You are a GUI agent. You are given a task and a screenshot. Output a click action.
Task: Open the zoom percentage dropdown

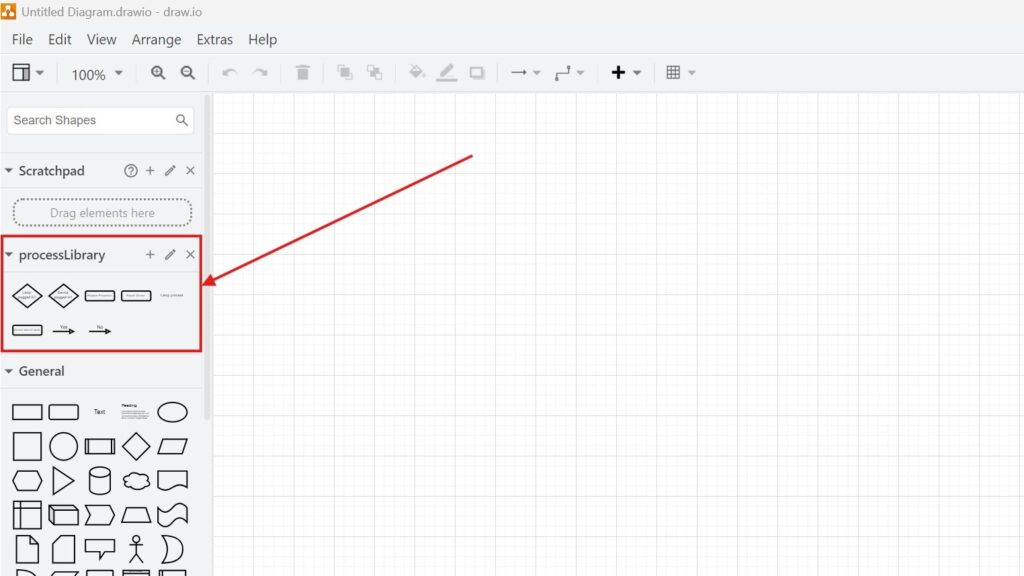[x=117, y=73]
